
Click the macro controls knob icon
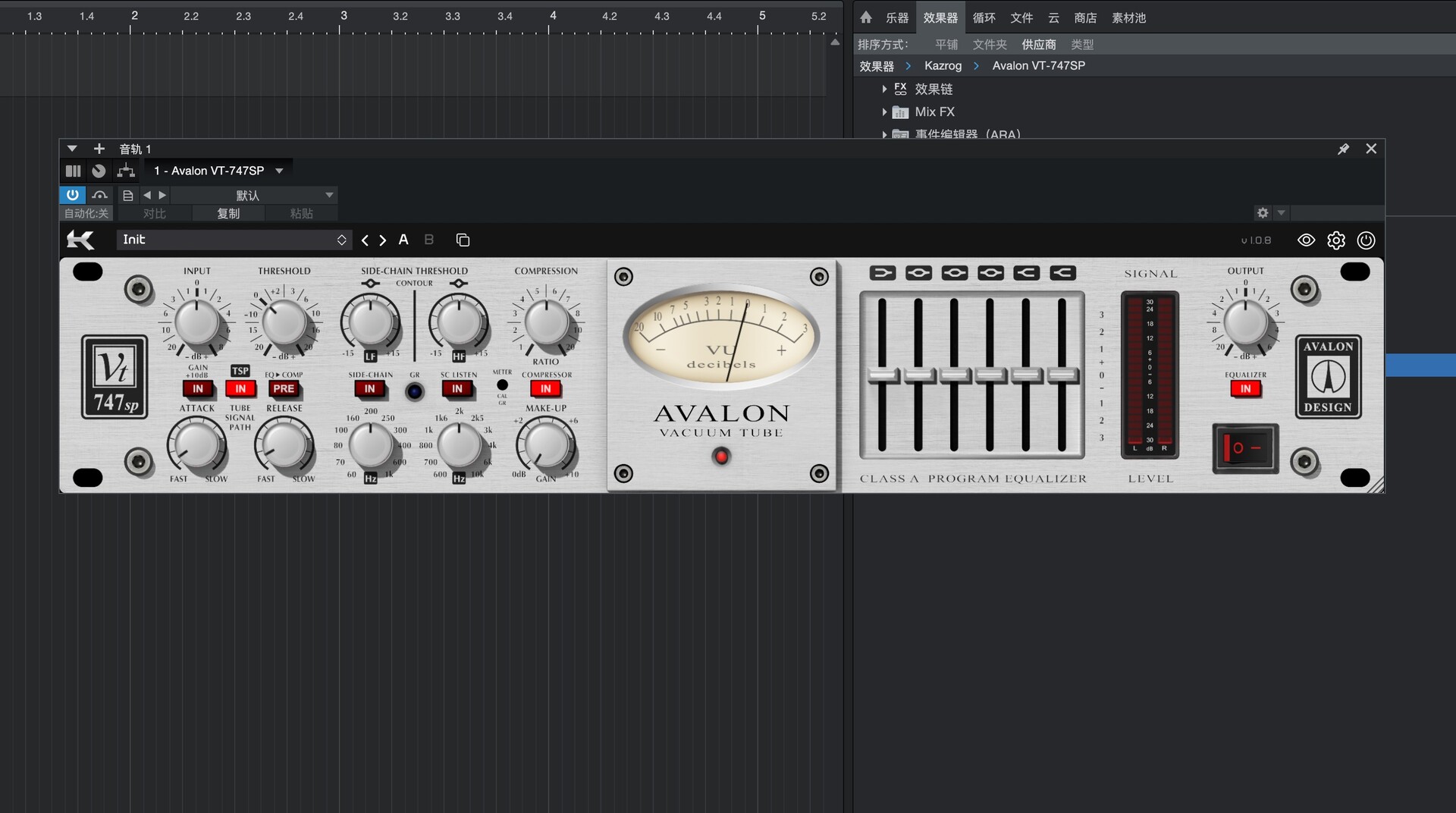(x=99, y=171)
